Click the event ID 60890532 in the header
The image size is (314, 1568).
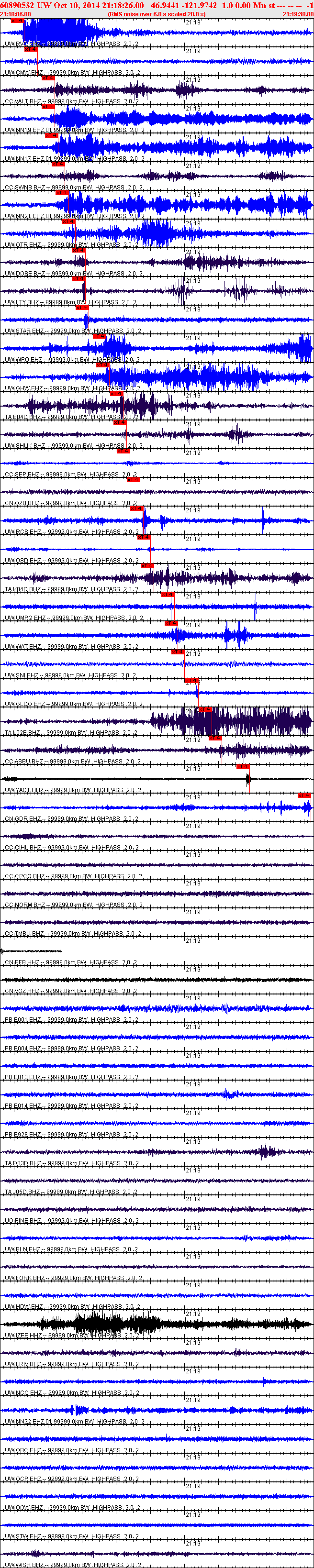[17, 5]
